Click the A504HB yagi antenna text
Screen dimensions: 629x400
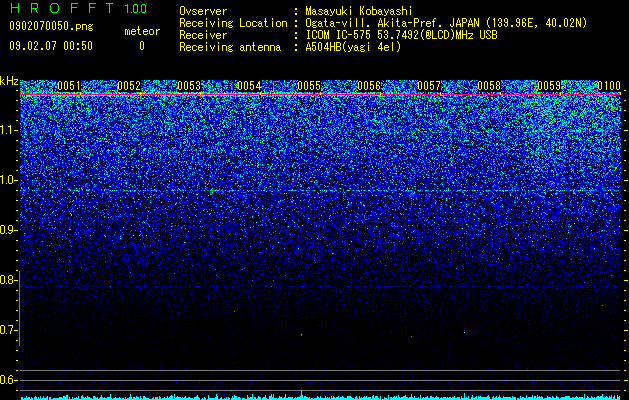[x=353, y=47]
